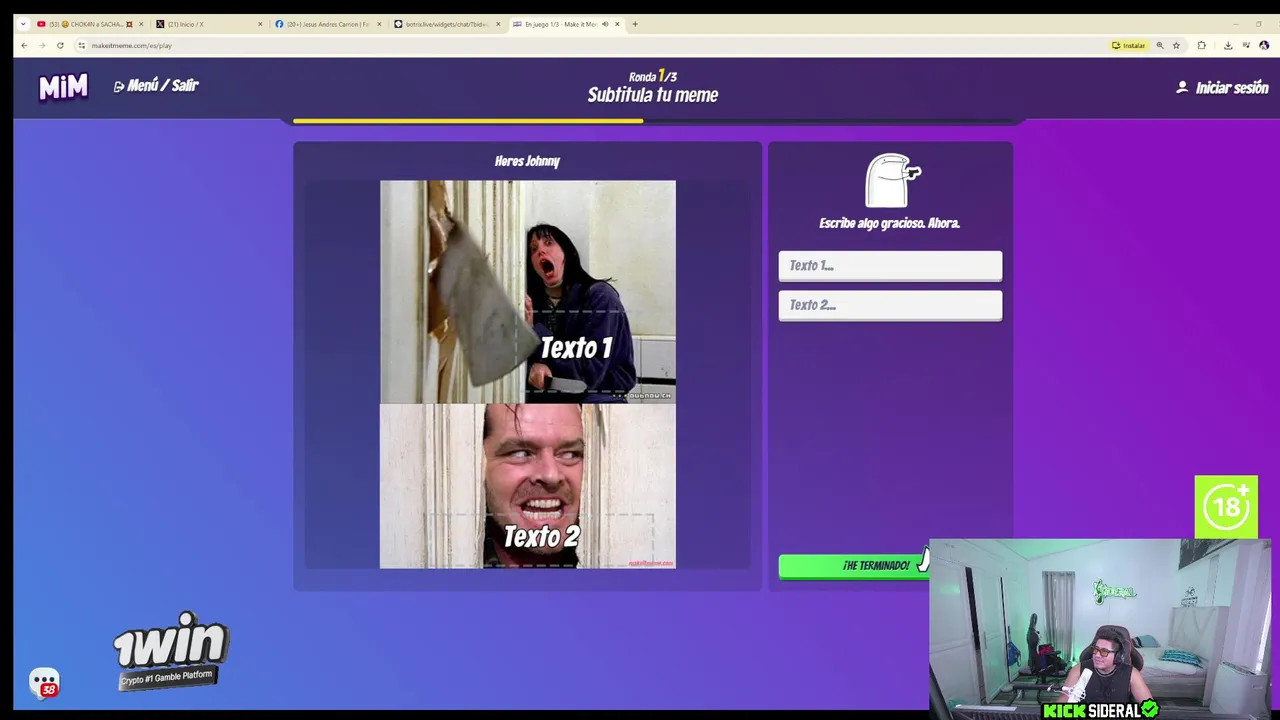Click the pointing mascot character icon

892,180
